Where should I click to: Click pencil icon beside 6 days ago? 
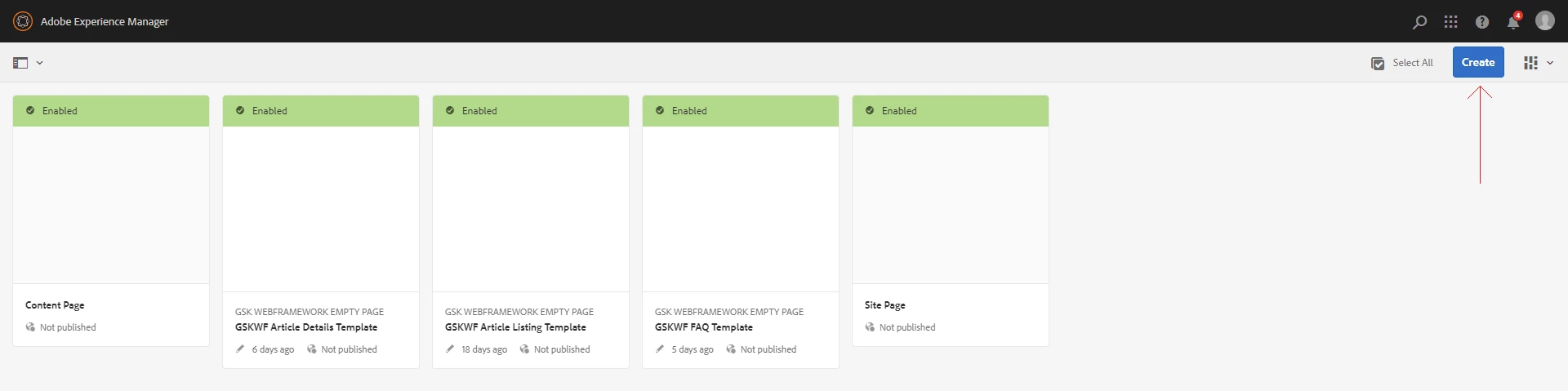(x=240, y=349)
